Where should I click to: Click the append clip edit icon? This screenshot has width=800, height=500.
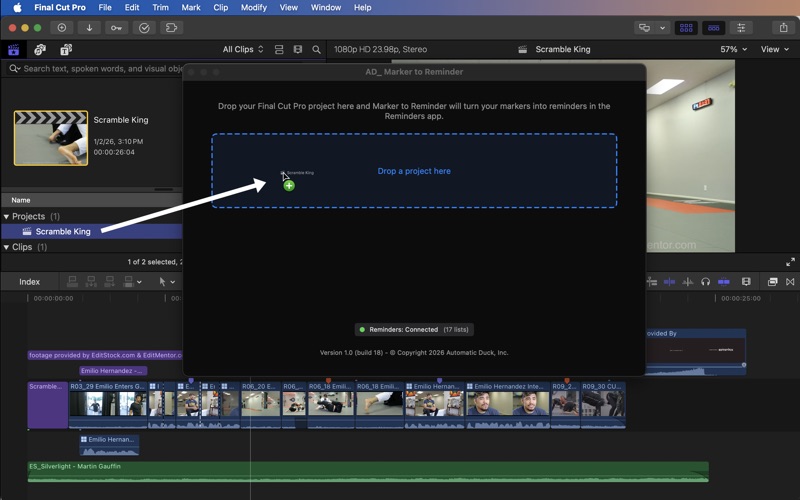coord(110,281)
